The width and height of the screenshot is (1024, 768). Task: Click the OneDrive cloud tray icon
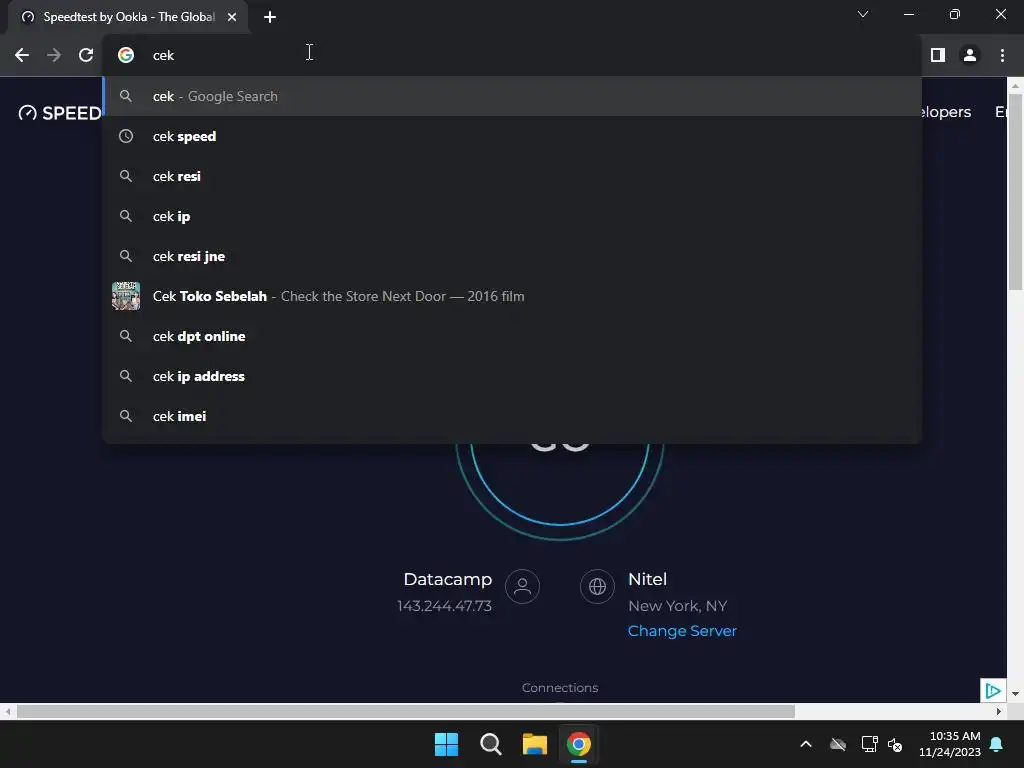838,744
